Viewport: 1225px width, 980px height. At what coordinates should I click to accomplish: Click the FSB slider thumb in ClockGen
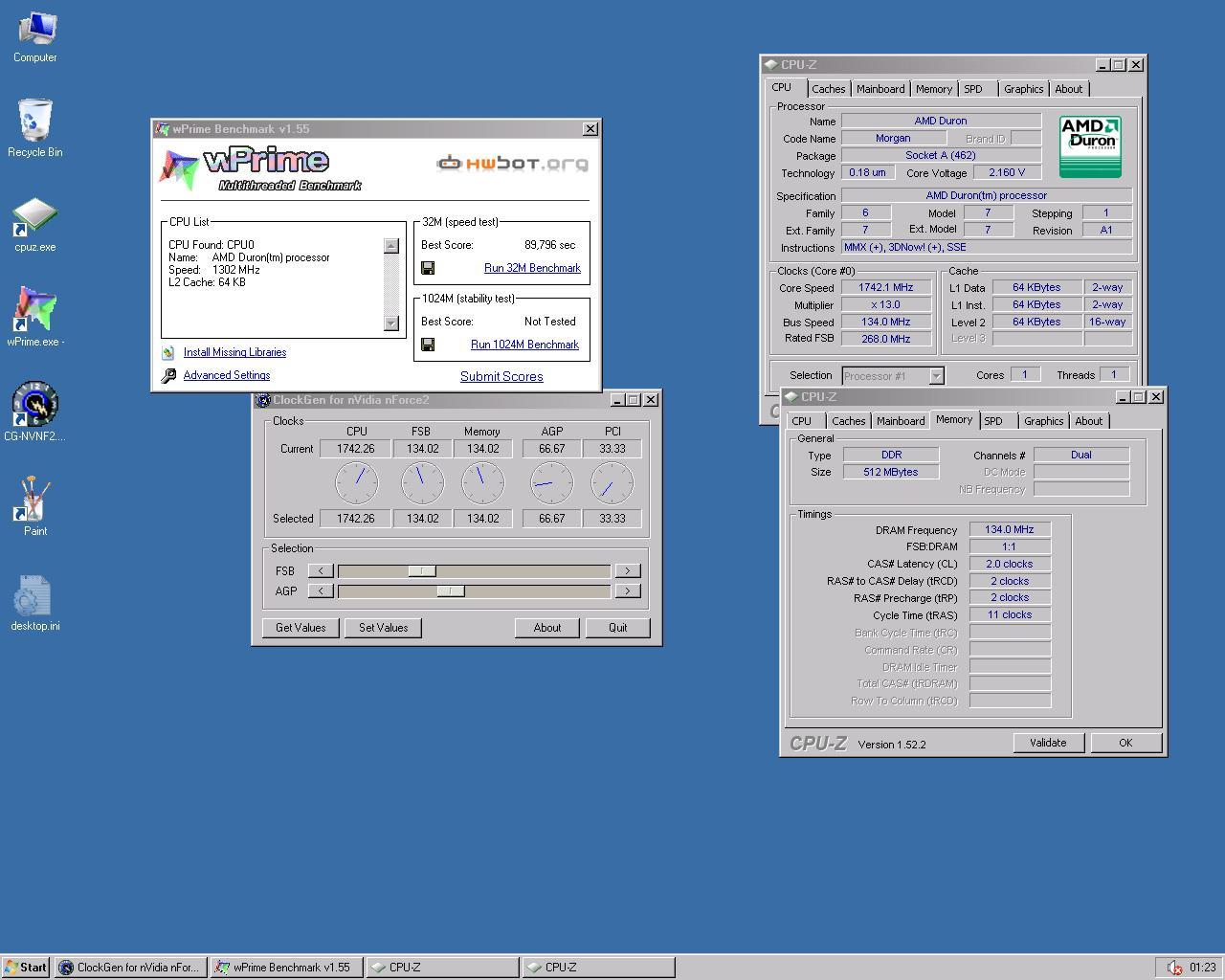tap(422, 571)
